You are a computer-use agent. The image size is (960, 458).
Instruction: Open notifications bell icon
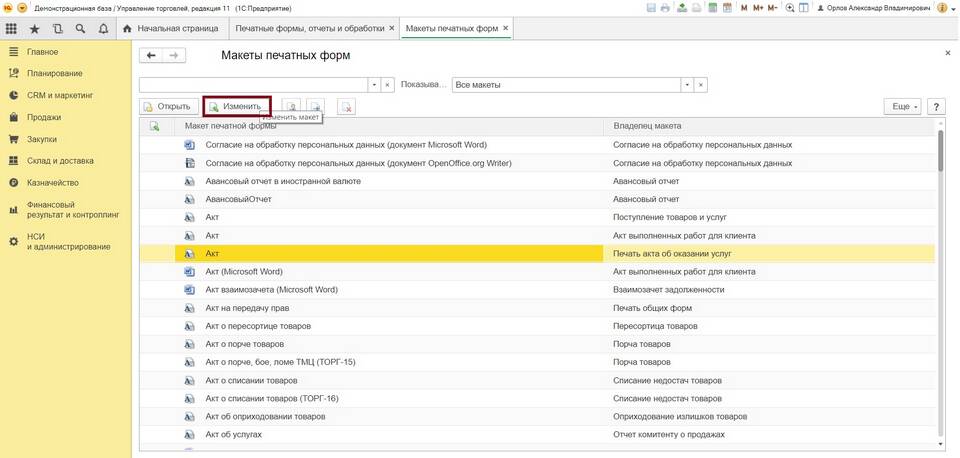click(104, 29)
